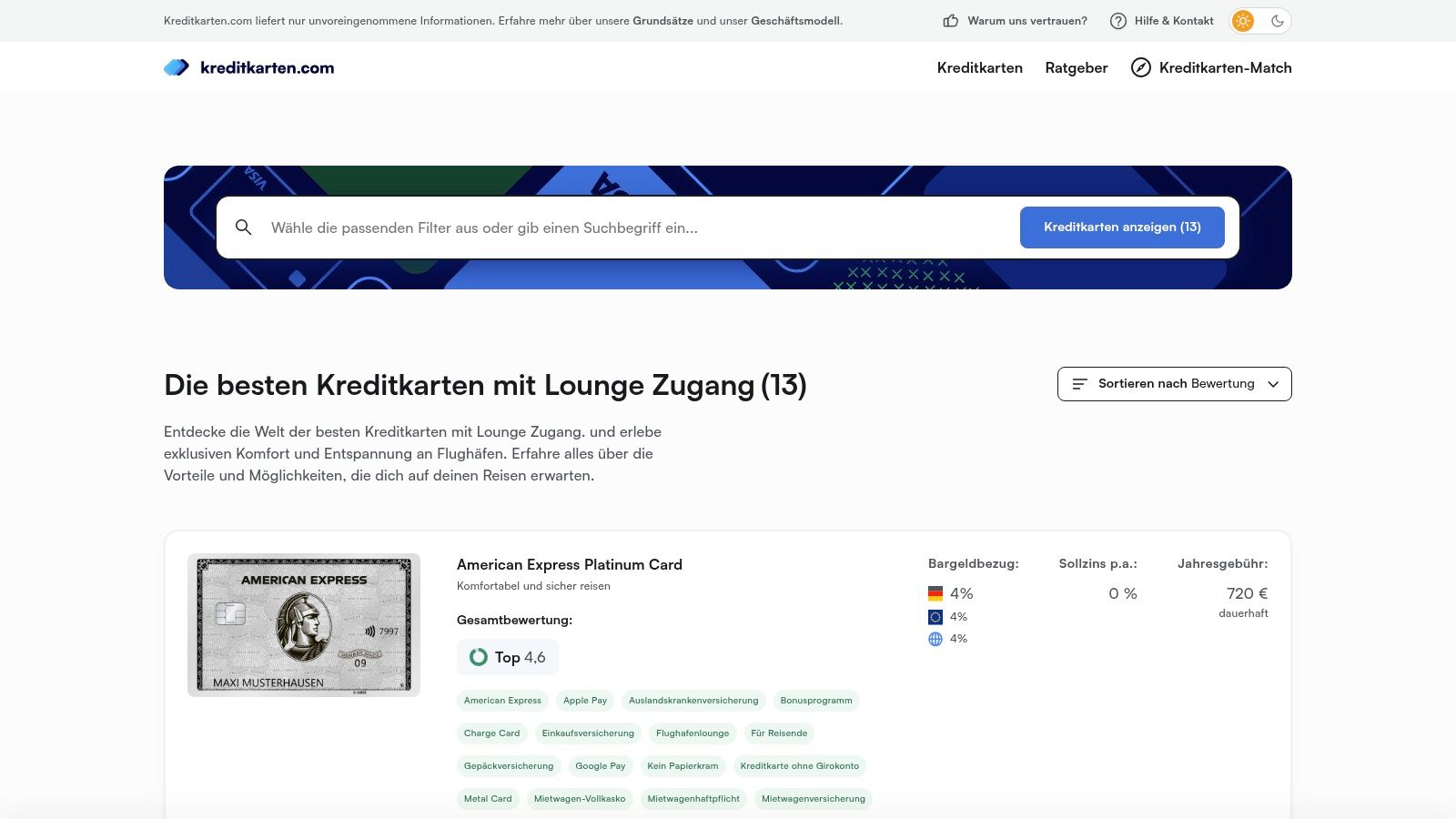Open Kreditkarten-Match in navigation
Screen dimensions: 1456x819
1211,67
